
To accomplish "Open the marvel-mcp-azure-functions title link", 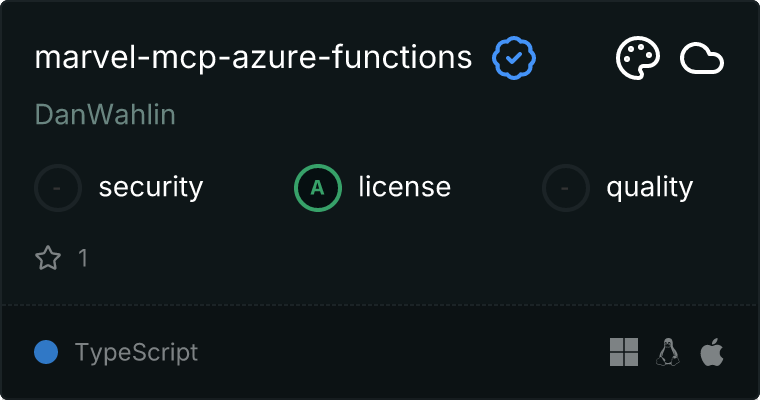I will coord(253,58).
